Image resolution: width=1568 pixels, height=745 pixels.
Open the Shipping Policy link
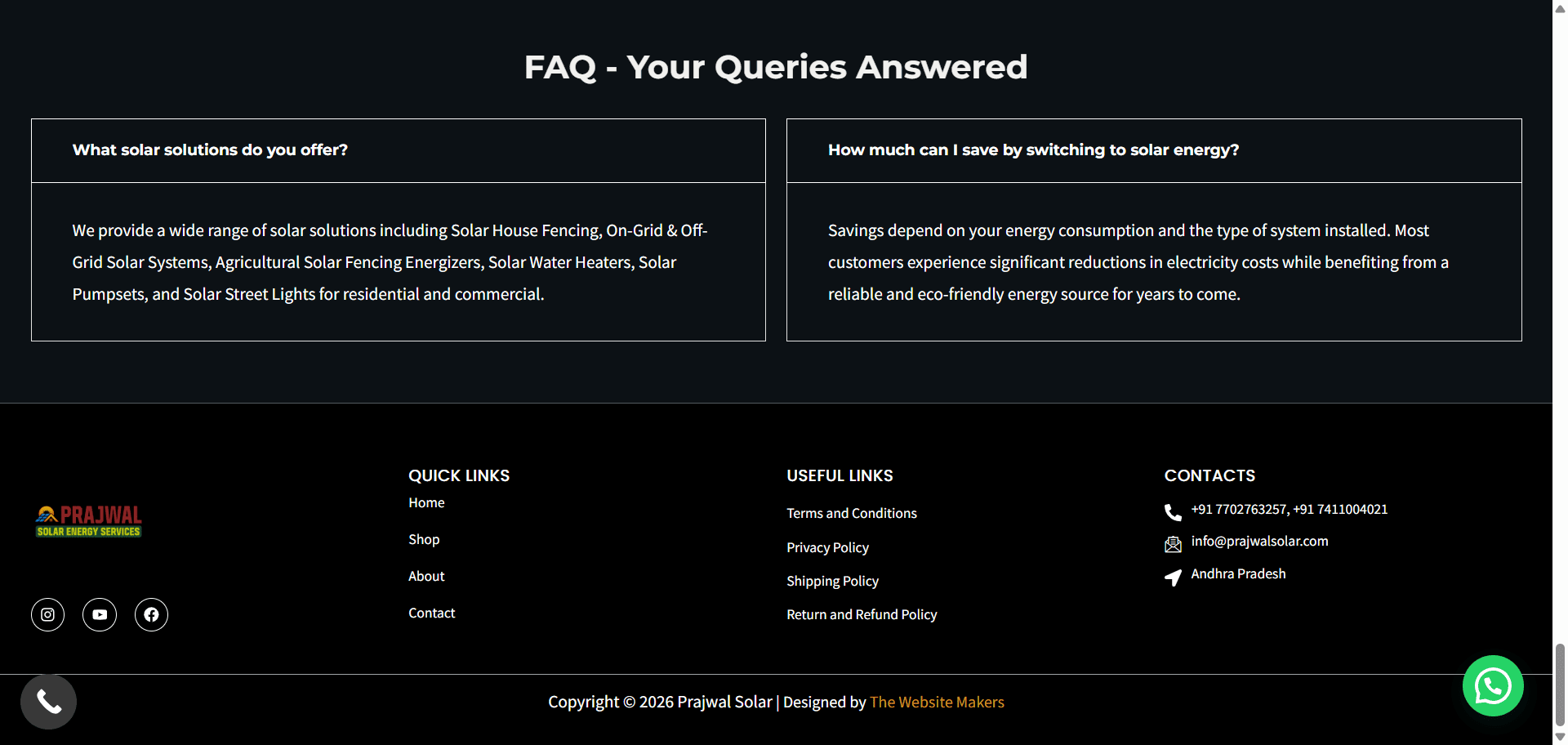point(832,581)
